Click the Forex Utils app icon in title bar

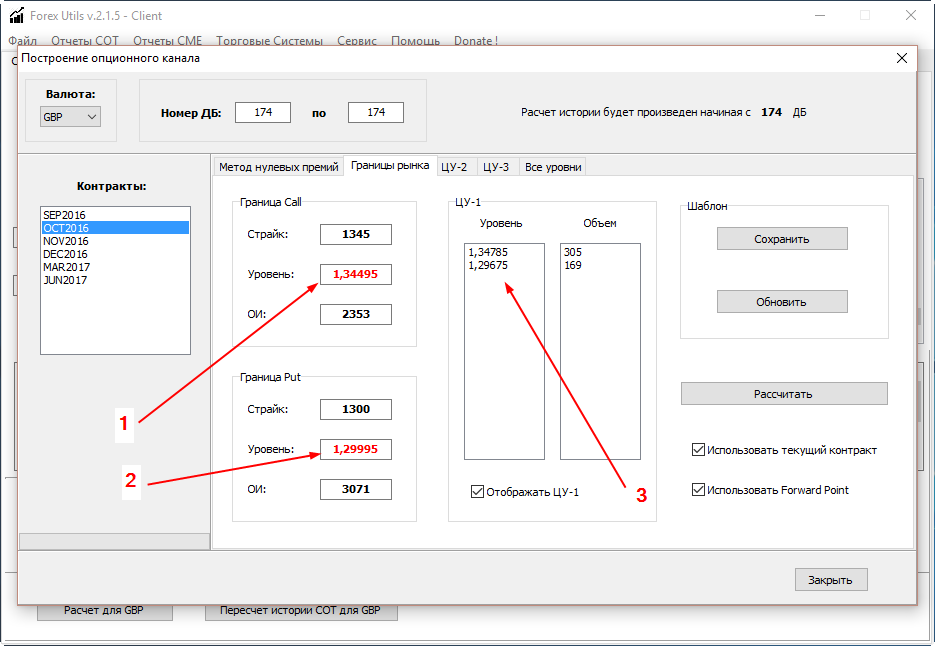tap(17, 16)
